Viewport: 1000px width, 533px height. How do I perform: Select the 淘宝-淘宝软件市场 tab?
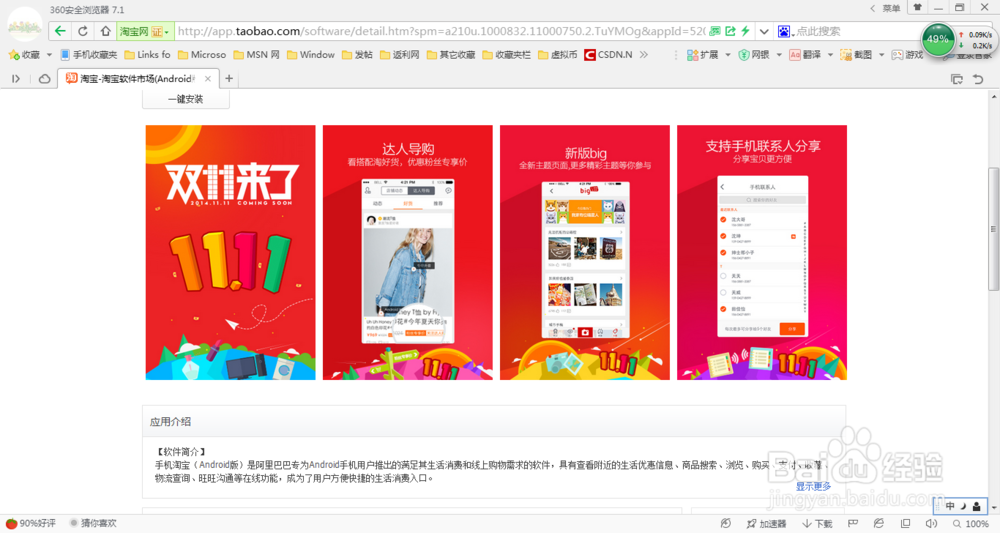pyautogui.click(x=138, y=79)
